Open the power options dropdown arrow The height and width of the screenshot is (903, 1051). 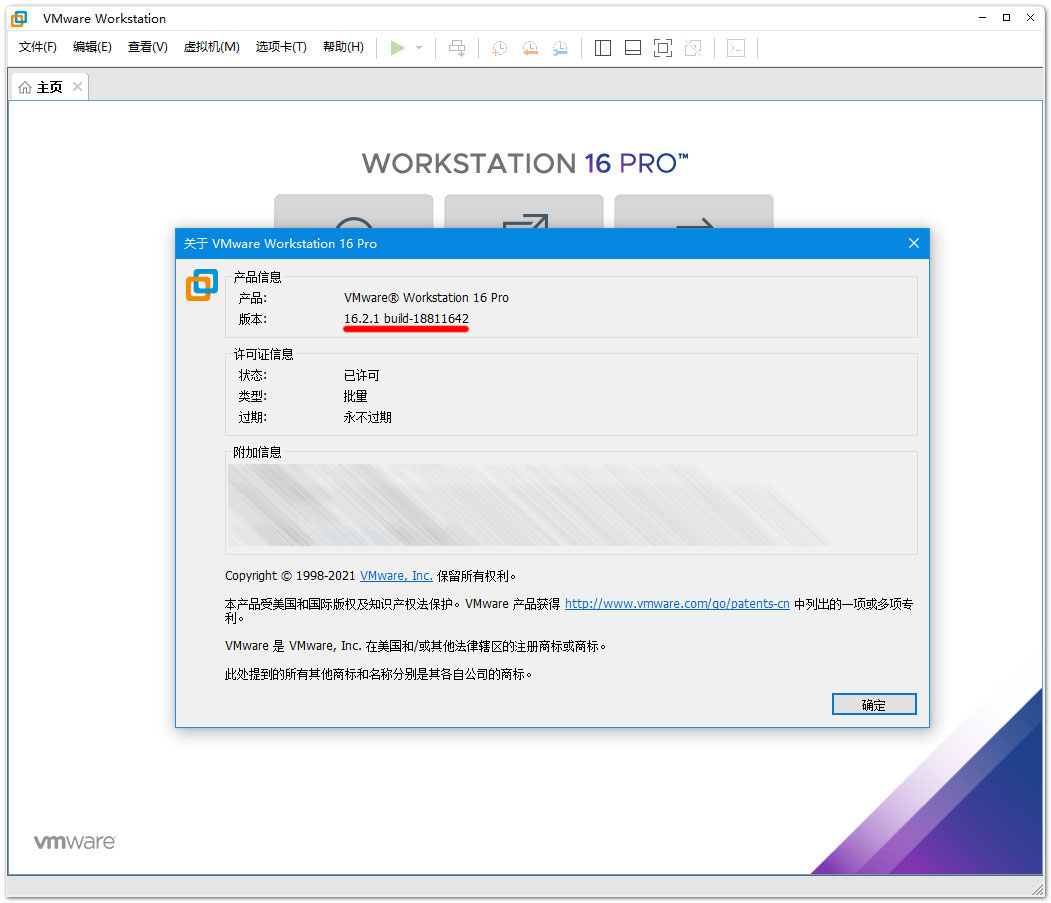[x=419, y=48]
